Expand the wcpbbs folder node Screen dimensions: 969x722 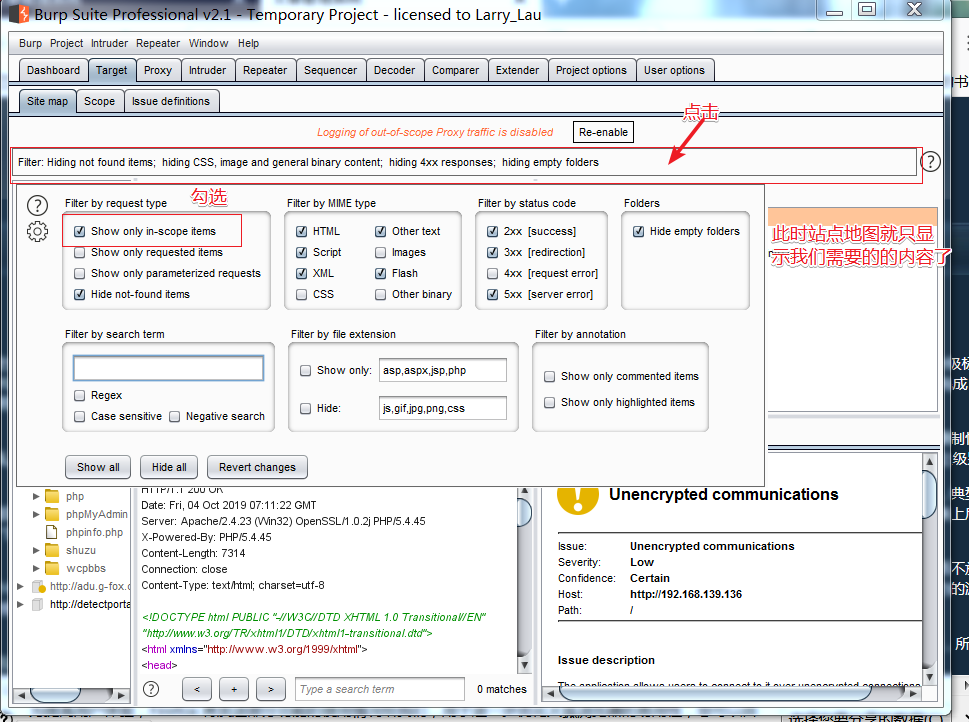click(36, 568)
